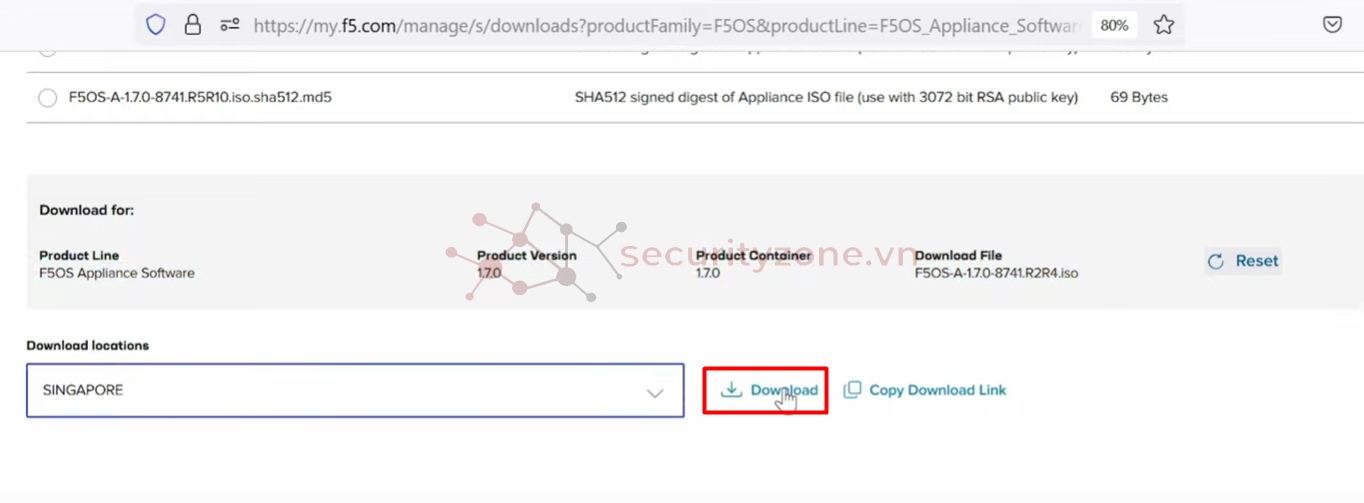1364x503 pixels.
Task: Click the download arrow icon
Action: tap(732, 390)
